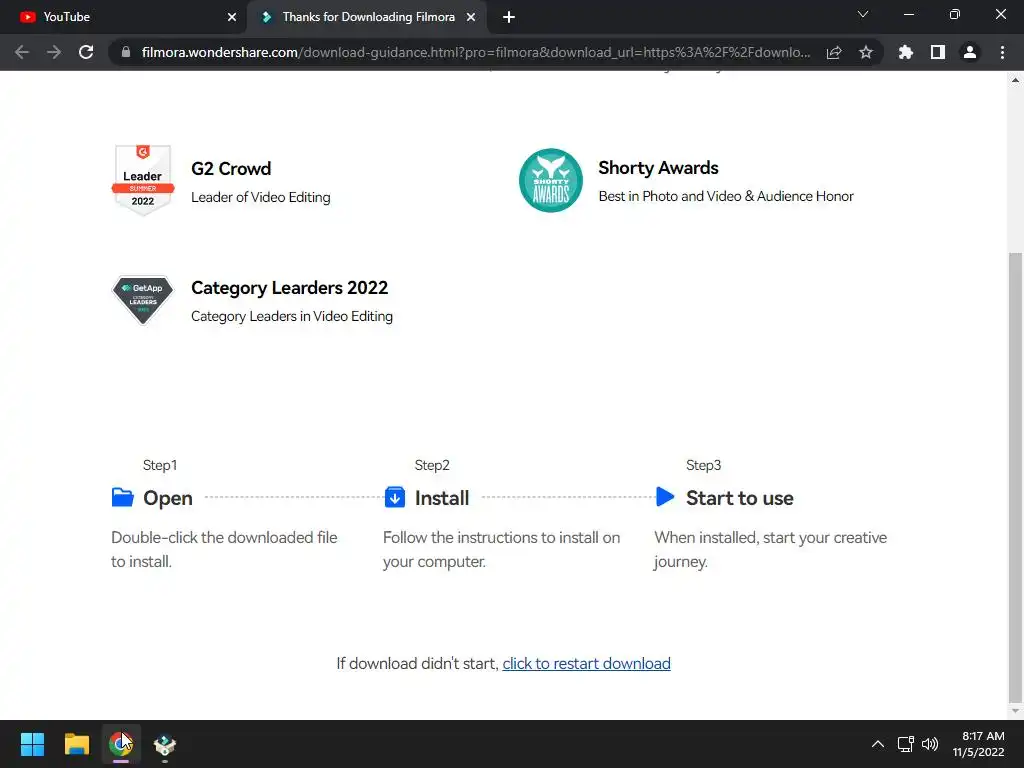1024x768 pixels.
Task: Select the Thanks for Downloading Filmora tab
Action: 368,18
